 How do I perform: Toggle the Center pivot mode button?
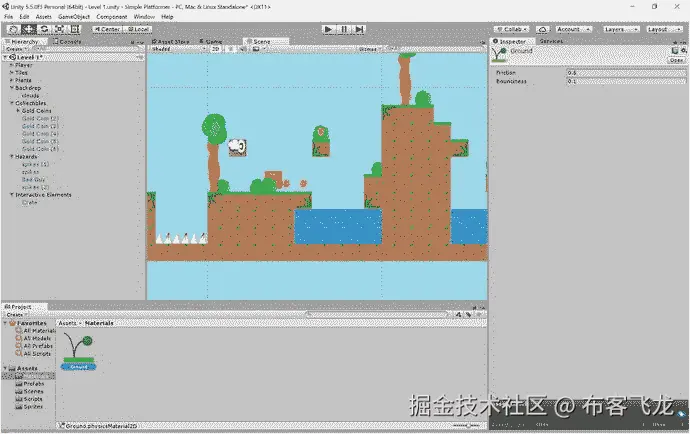[x=107, y=29]
